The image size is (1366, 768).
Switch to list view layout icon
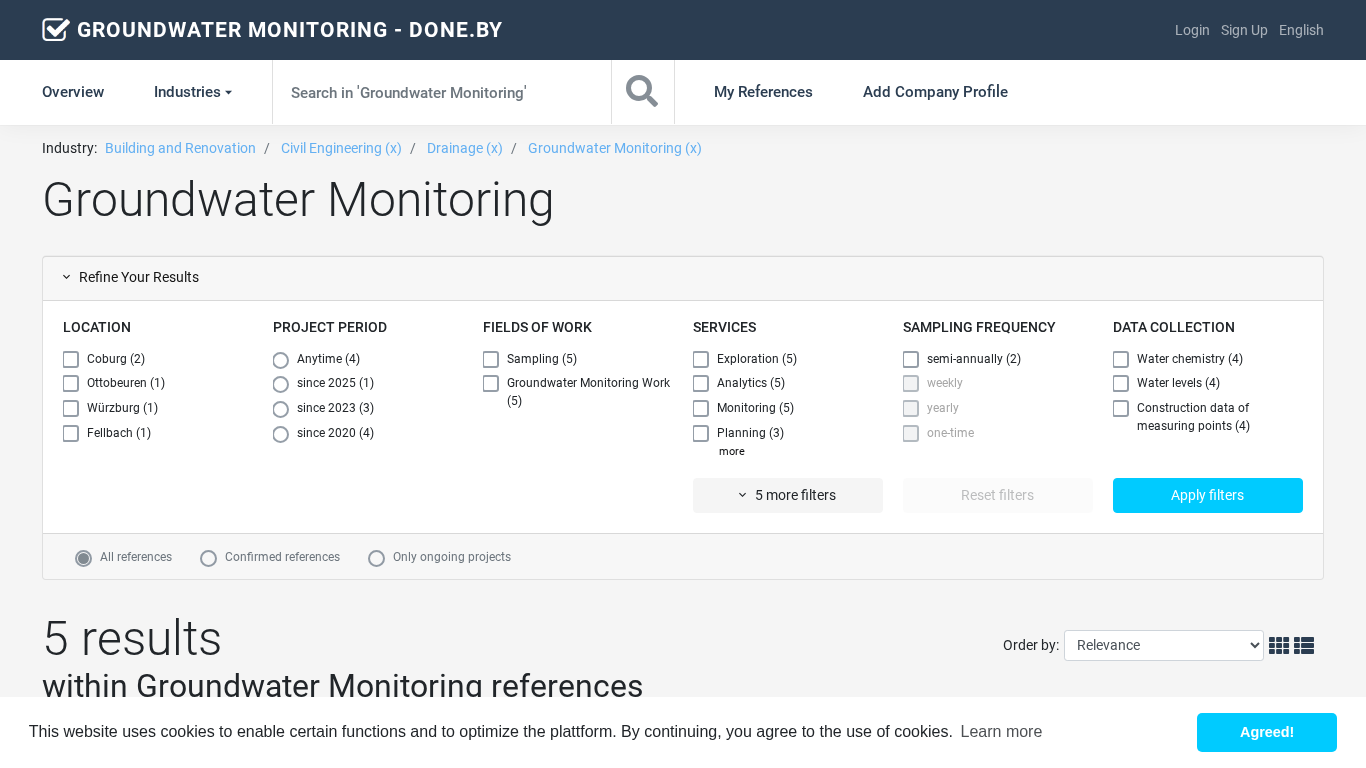coord(1304,646)
